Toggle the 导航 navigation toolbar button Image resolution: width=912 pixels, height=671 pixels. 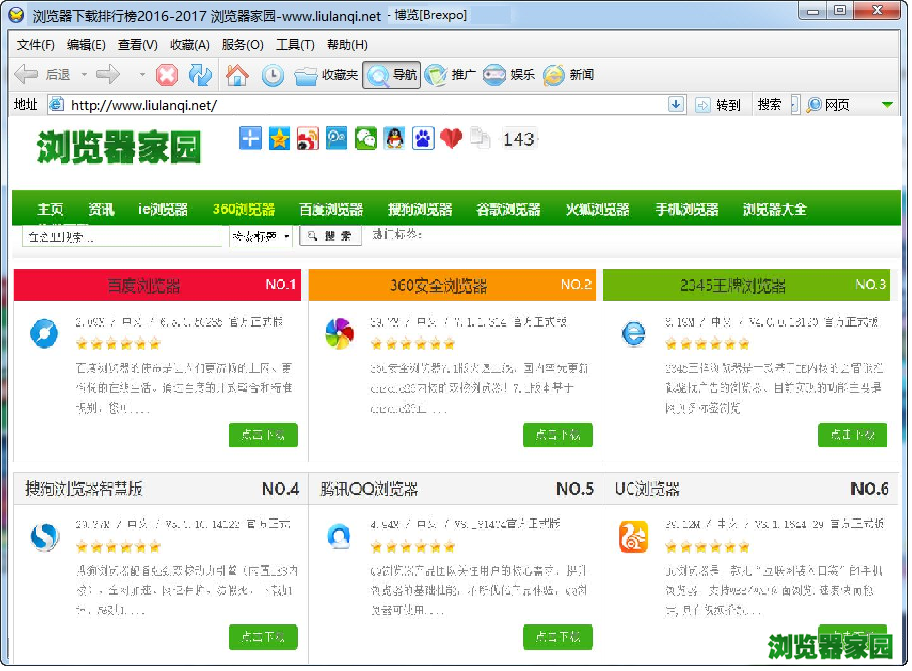[x=391, y=75]
